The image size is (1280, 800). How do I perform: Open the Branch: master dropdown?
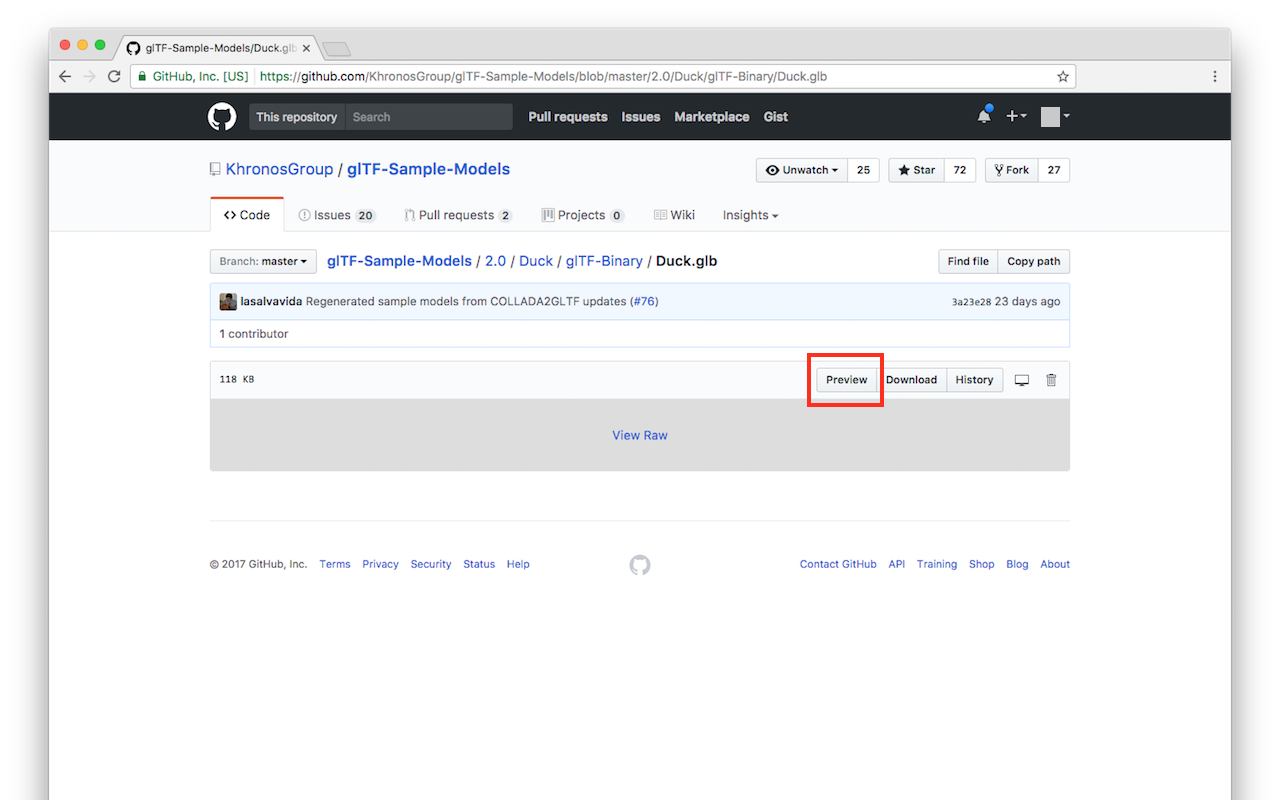point(262,261)
